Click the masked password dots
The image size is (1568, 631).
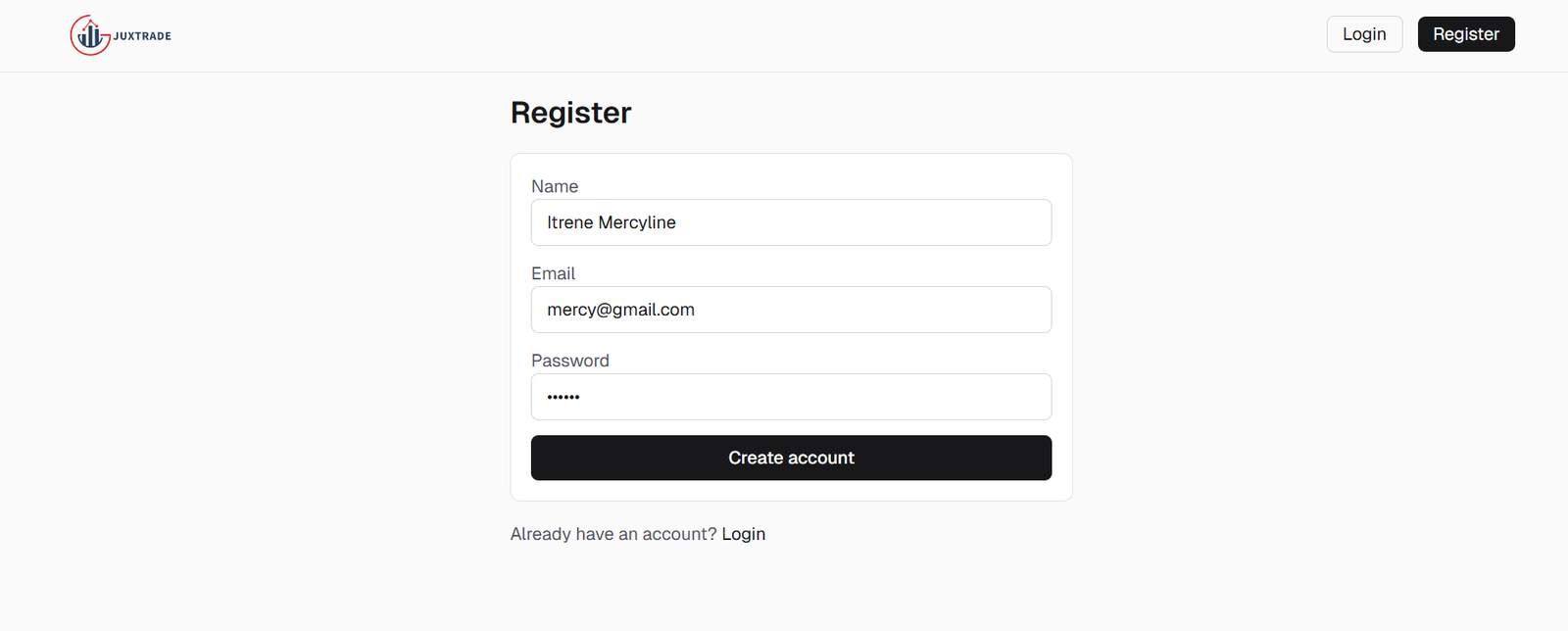[x=563, y=397]
